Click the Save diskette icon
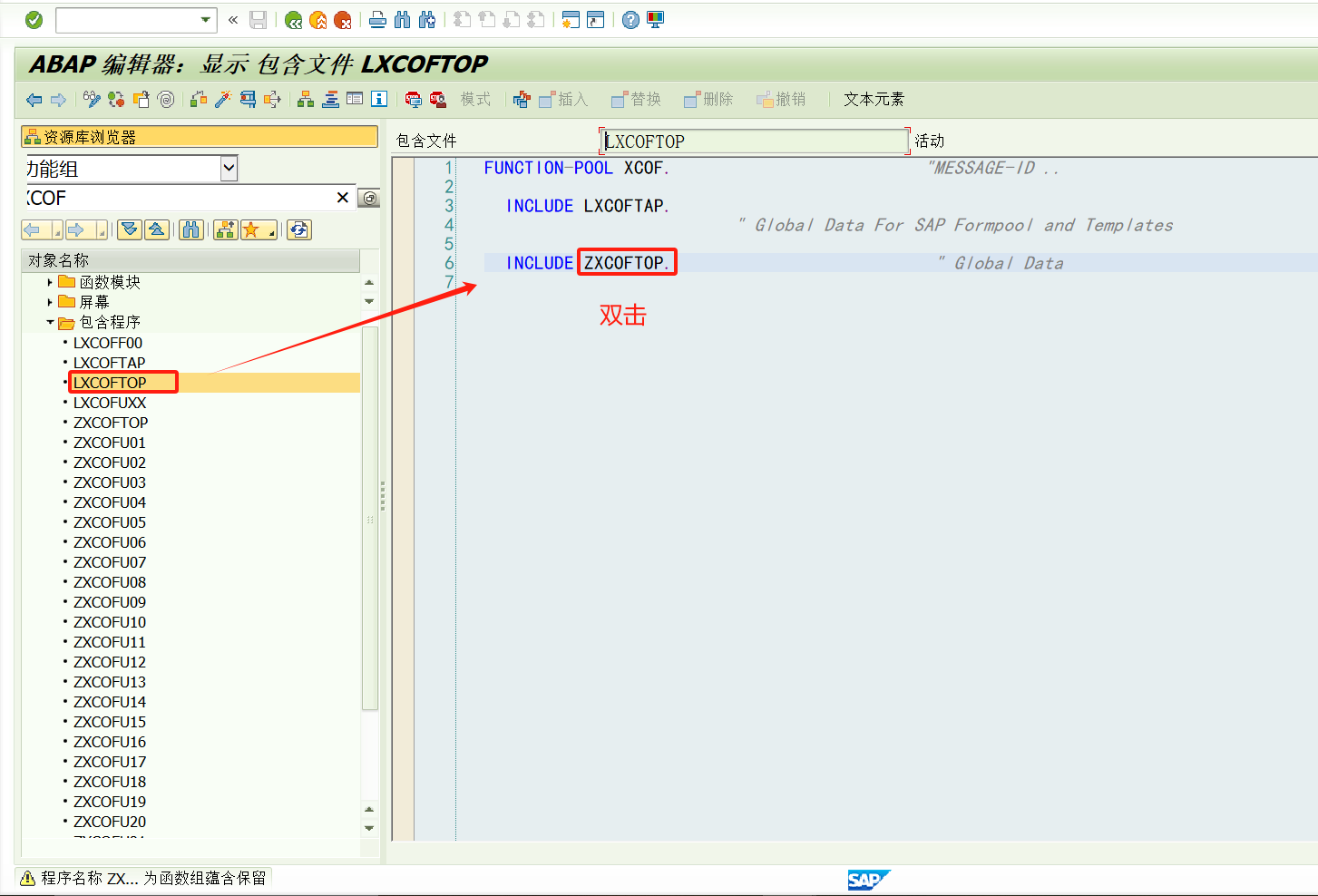 [259, 20]
